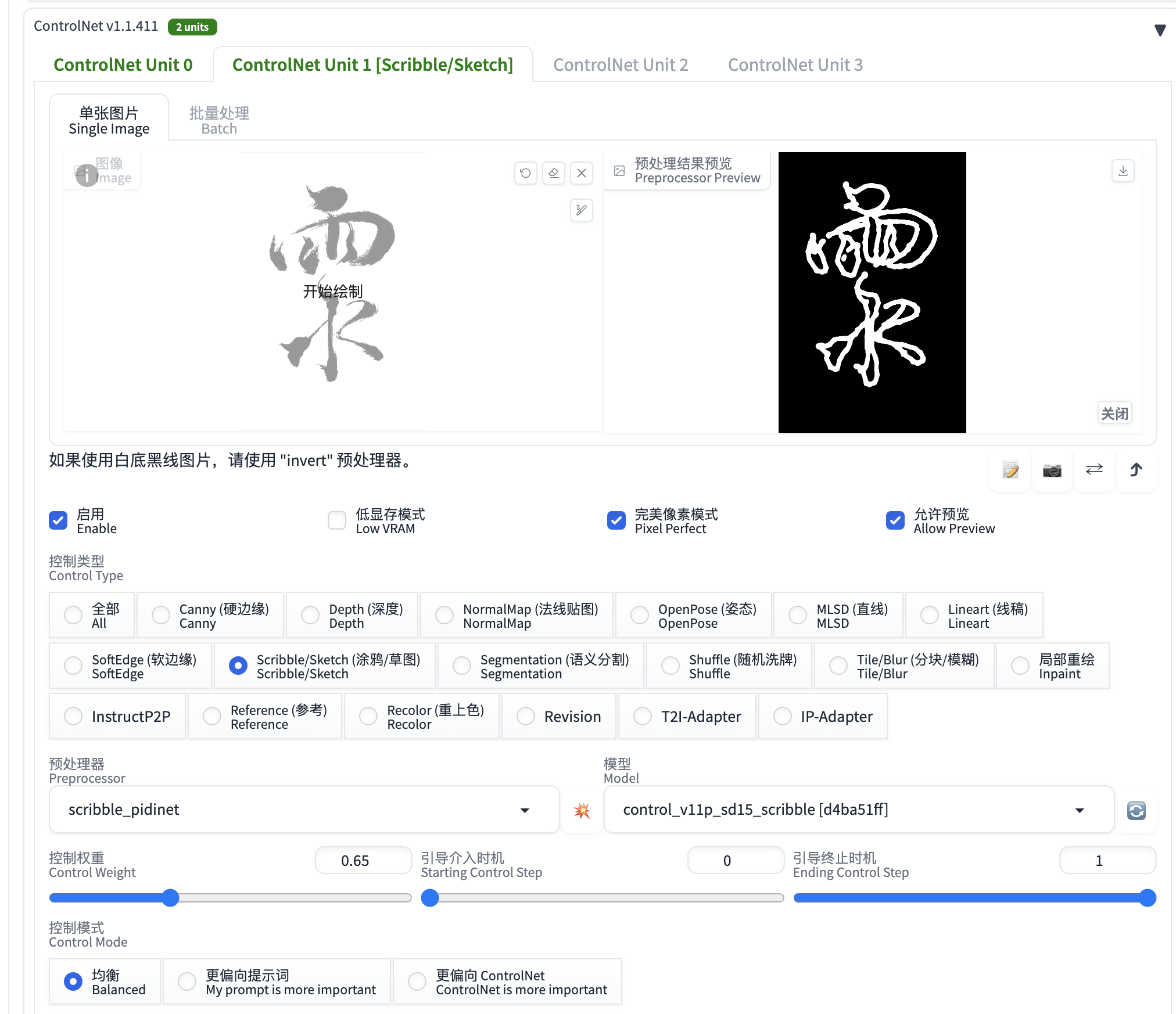Click the Control Weight value field
Image resolution: width=1176 pixels, height=1014 pixels.
click(x=363, y=861)
